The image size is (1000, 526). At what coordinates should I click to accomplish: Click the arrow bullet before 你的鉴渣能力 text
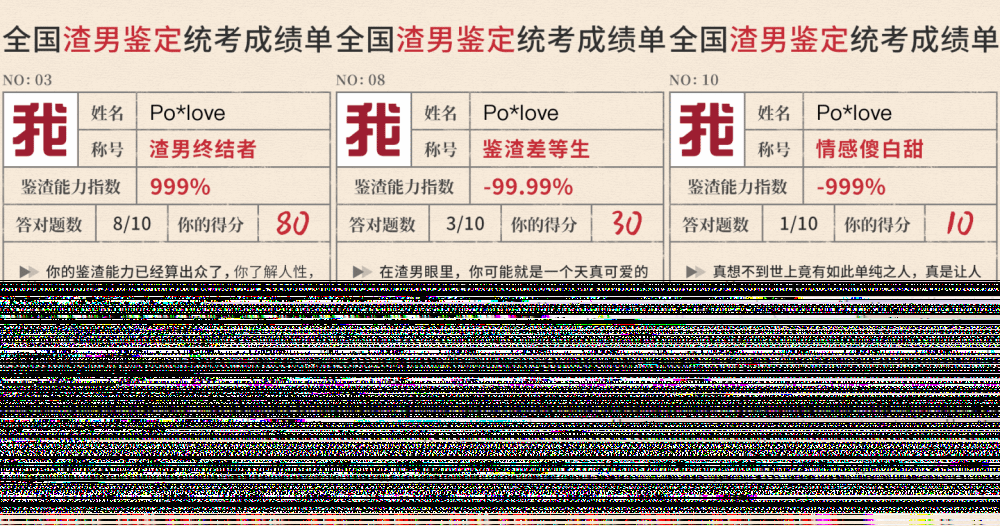click(29, 271)
